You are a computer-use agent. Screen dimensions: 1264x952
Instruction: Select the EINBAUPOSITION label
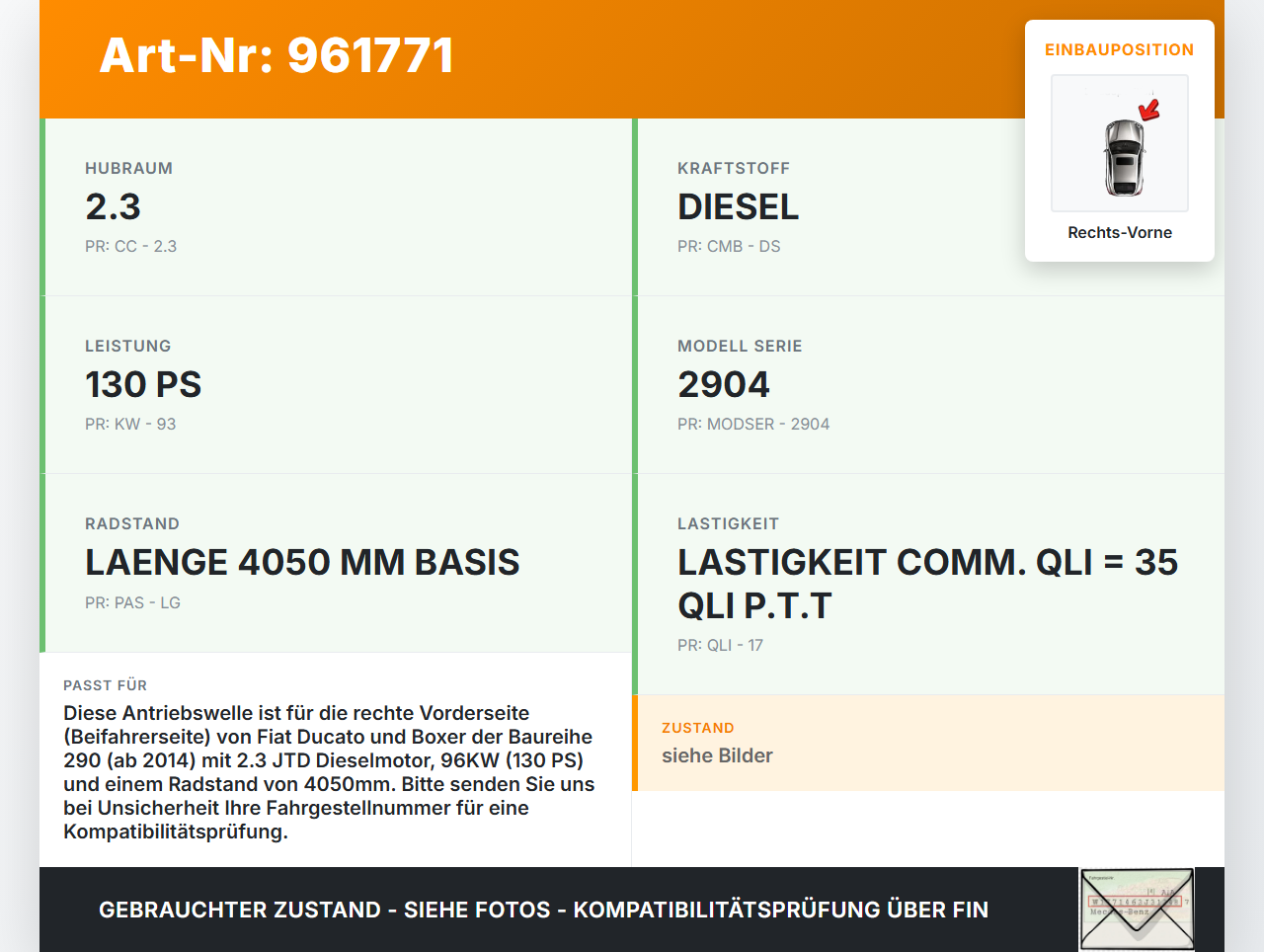pos(1119,49)
